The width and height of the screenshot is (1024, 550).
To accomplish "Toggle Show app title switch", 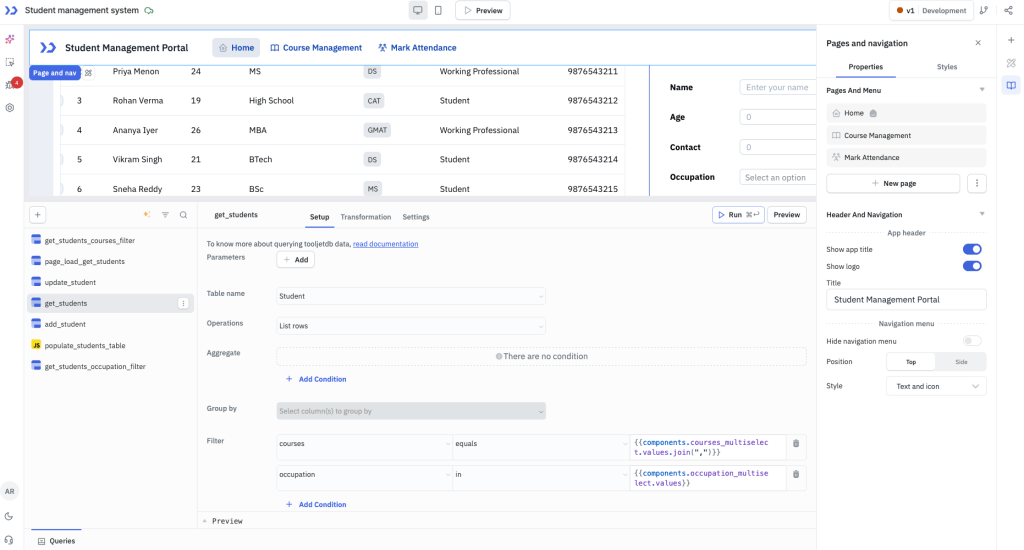I will pyautogui.click(x=972, y=249).
